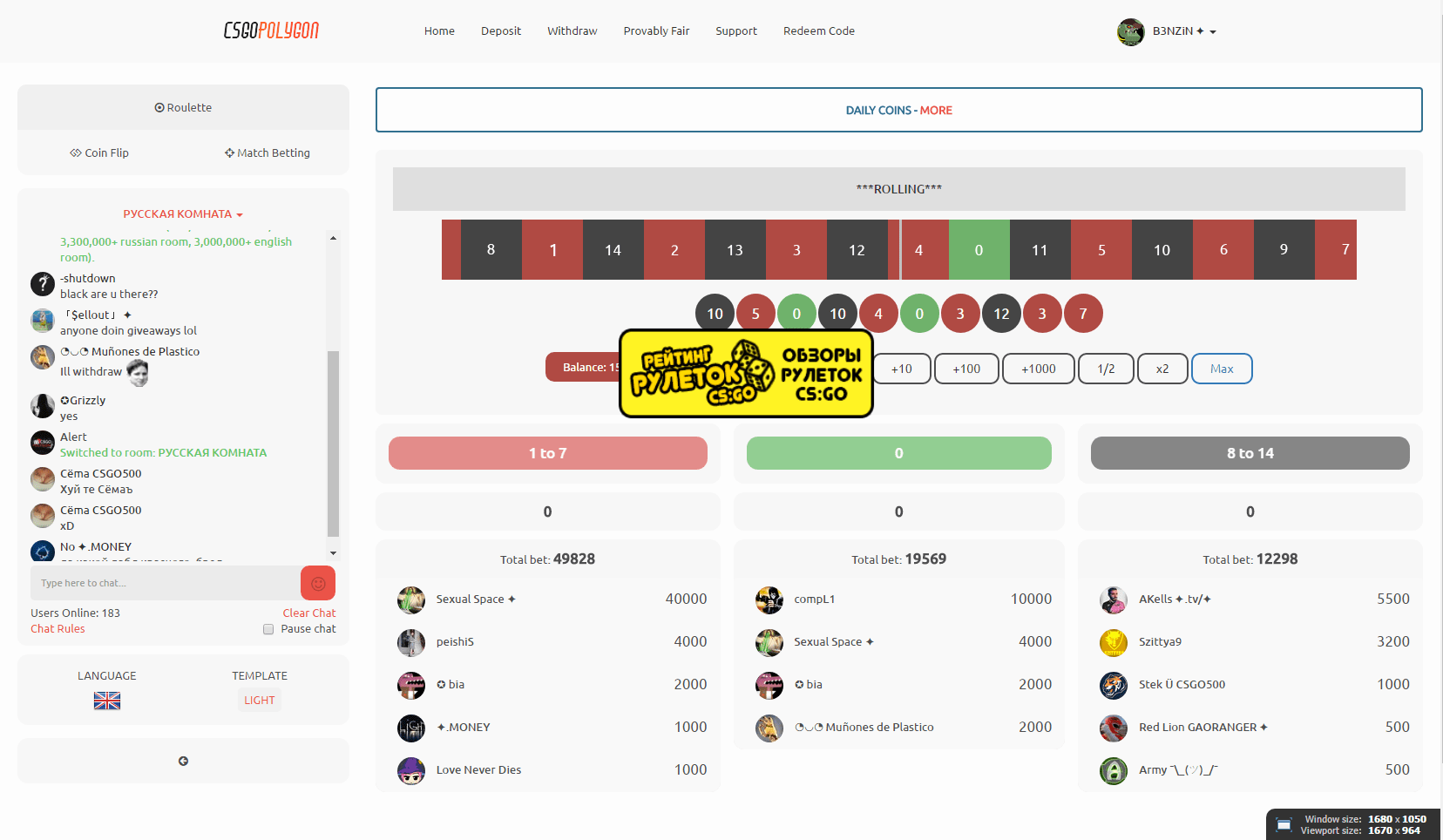Viewport: 1443px width, 840px height.
Task: Click the red Balance label
Action: pyautogui.click(x=584, y=367)
